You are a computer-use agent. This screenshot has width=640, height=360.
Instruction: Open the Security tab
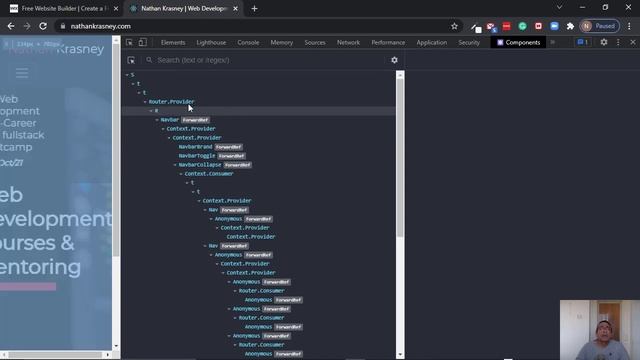pos(469,42)
